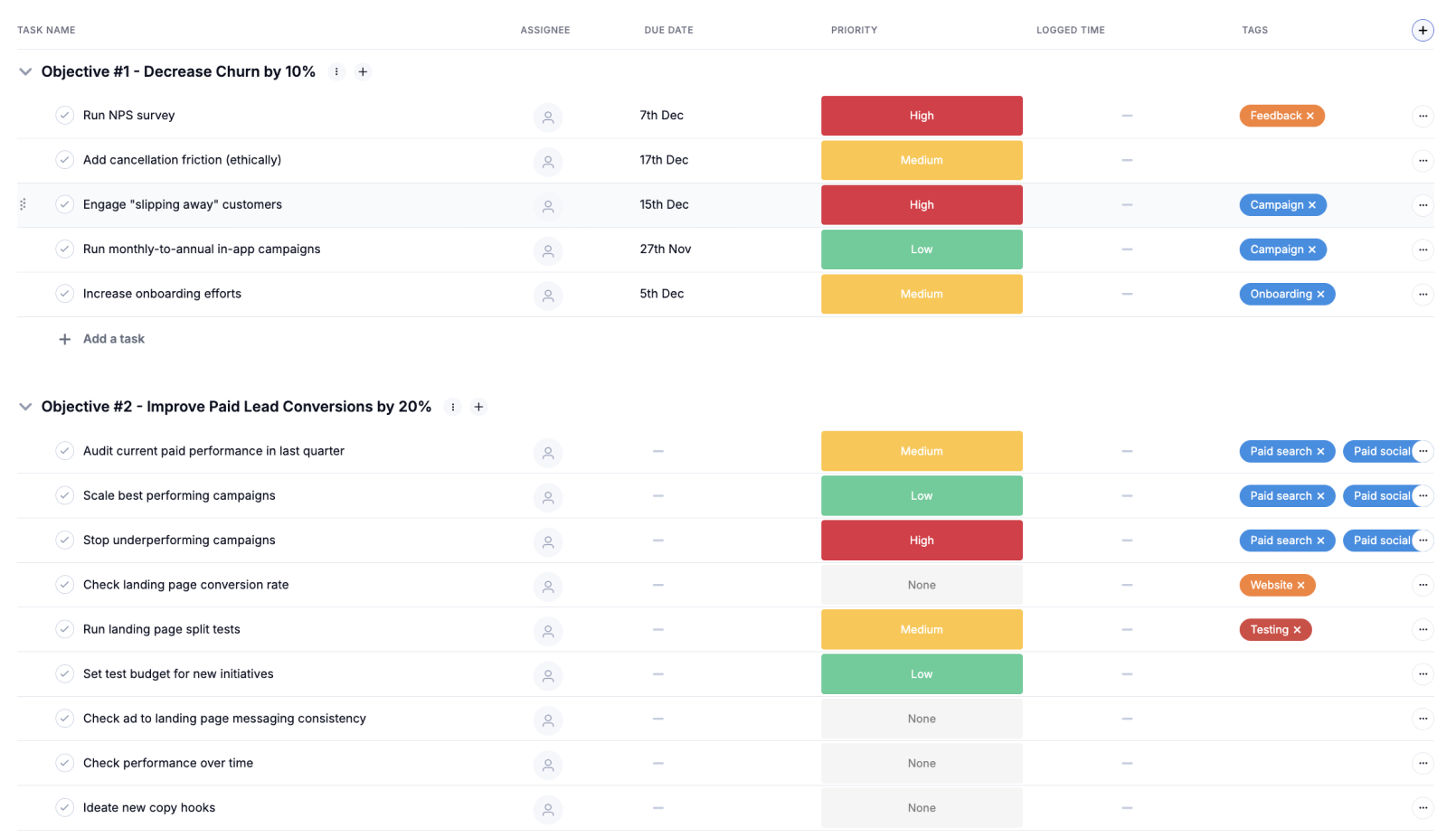The image size is (1456, 837).
Task: Collapse the Objective #2 section
Action: (x=25, y=407)
